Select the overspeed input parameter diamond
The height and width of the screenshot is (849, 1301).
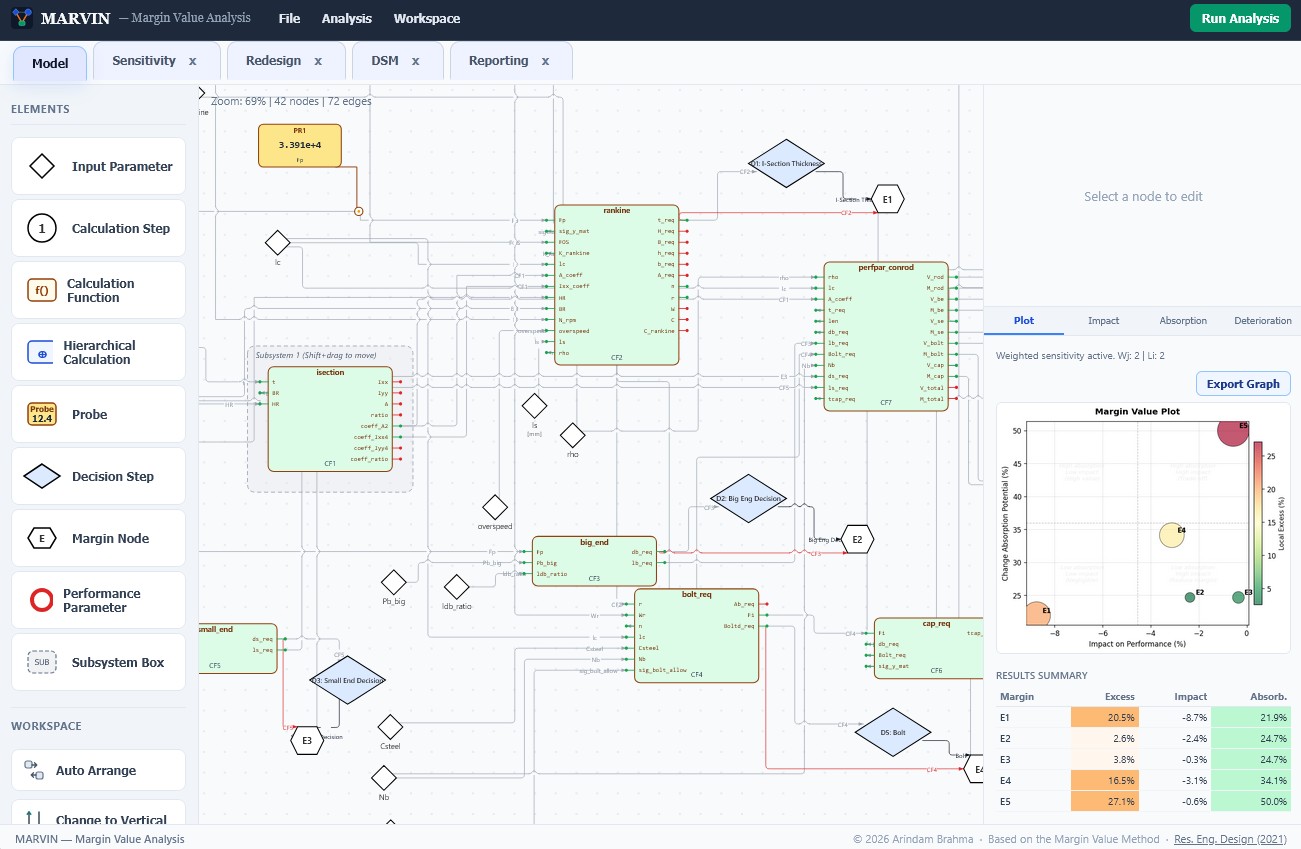tap(495, 507)
